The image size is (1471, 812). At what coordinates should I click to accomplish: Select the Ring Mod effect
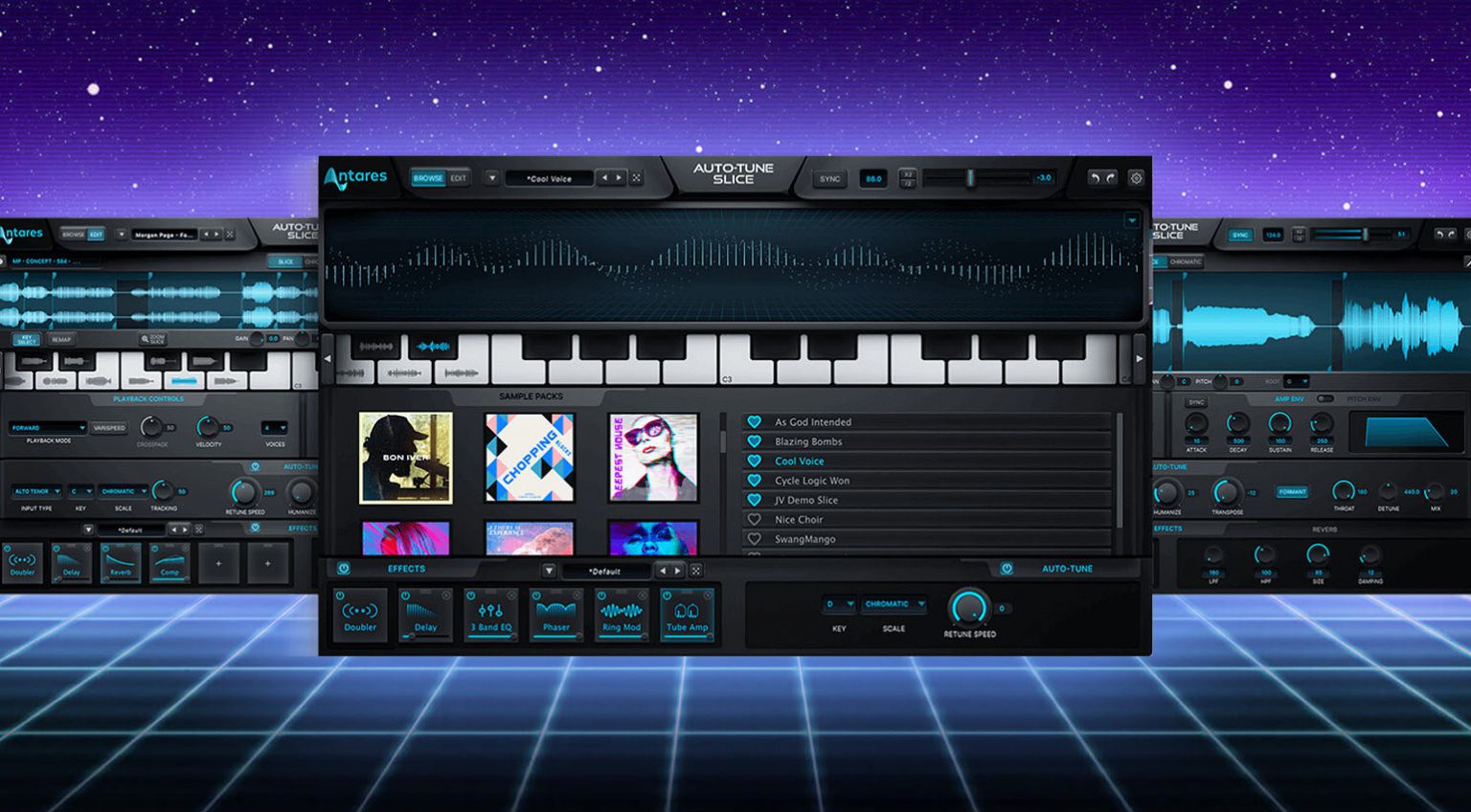[x=622, y=616]
